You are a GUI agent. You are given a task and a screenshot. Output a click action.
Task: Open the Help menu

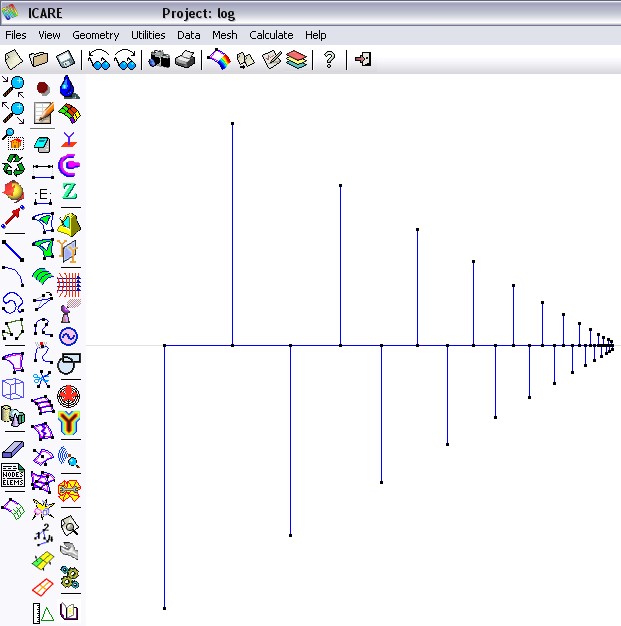[315, 35]
